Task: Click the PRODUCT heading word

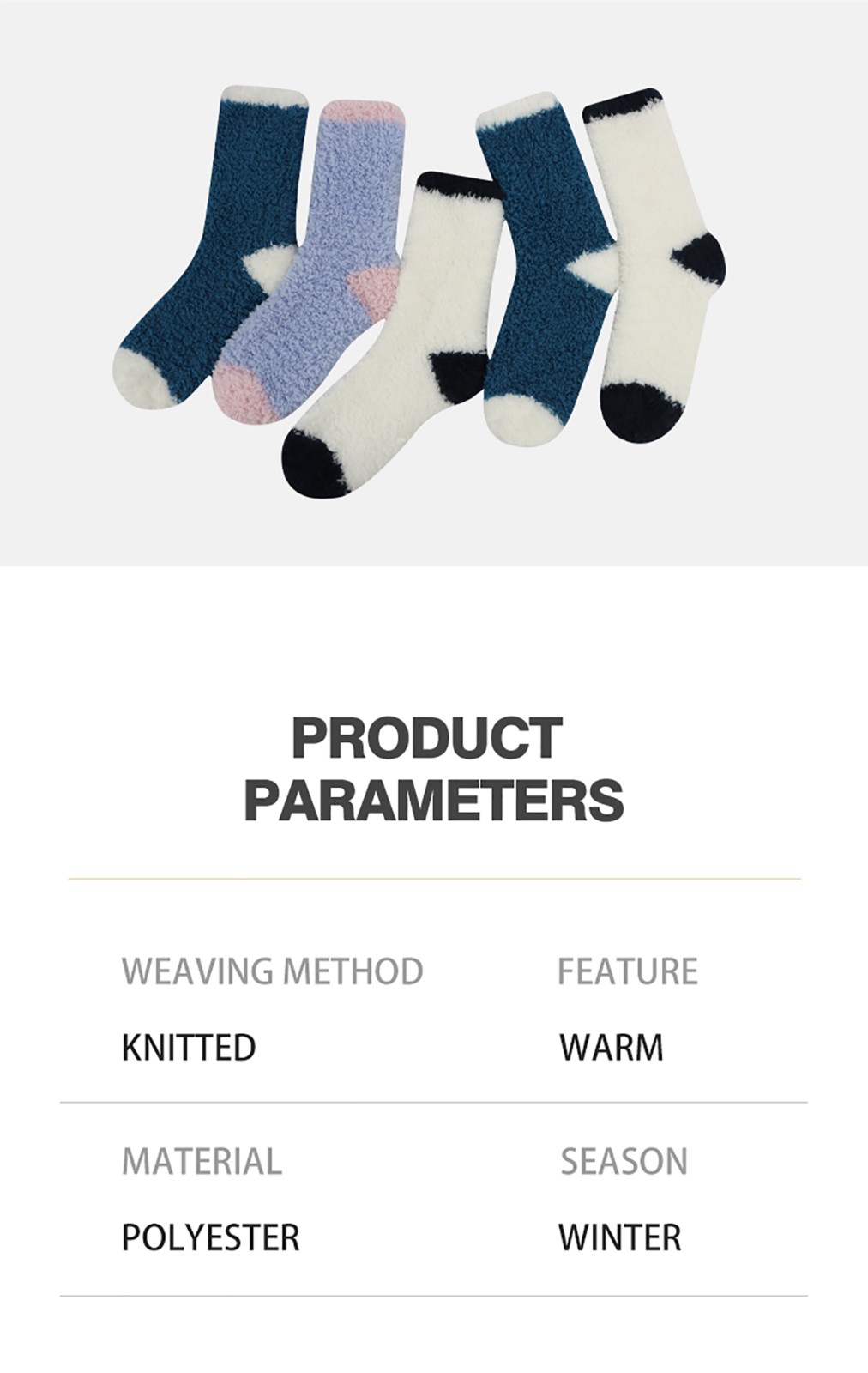Action: [x=426, y=737]
